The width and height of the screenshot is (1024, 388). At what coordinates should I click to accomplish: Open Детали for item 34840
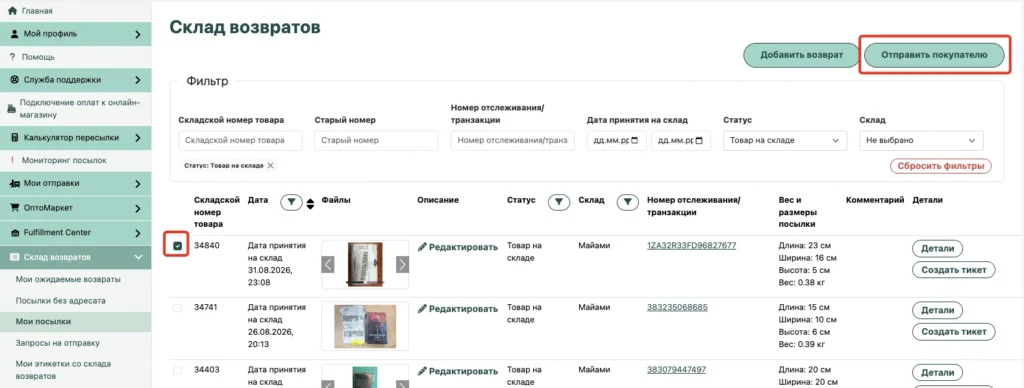click(937, 248)
